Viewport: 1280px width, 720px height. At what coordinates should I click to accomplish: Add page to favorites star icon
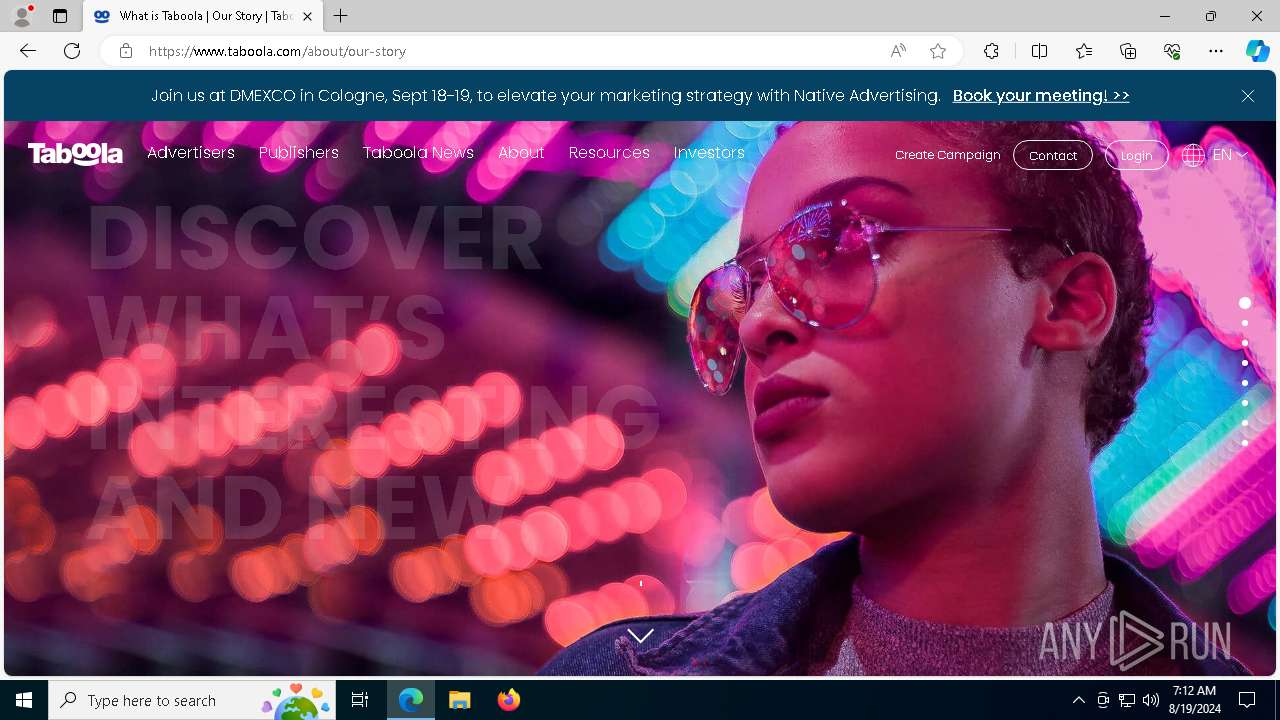click(x=938, y=51)
